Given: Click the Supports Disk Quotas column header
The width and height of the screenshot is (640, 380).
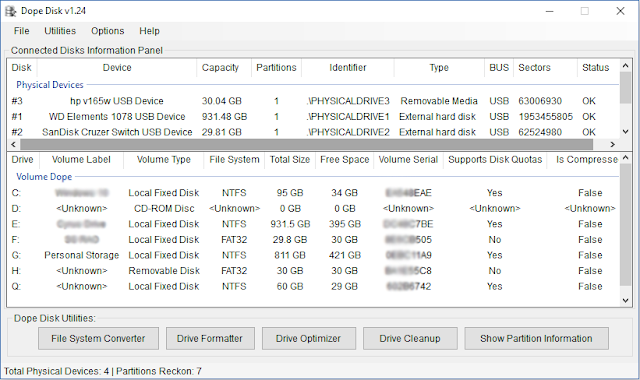Looking at the screenshot, I should [x=495, y=160].
